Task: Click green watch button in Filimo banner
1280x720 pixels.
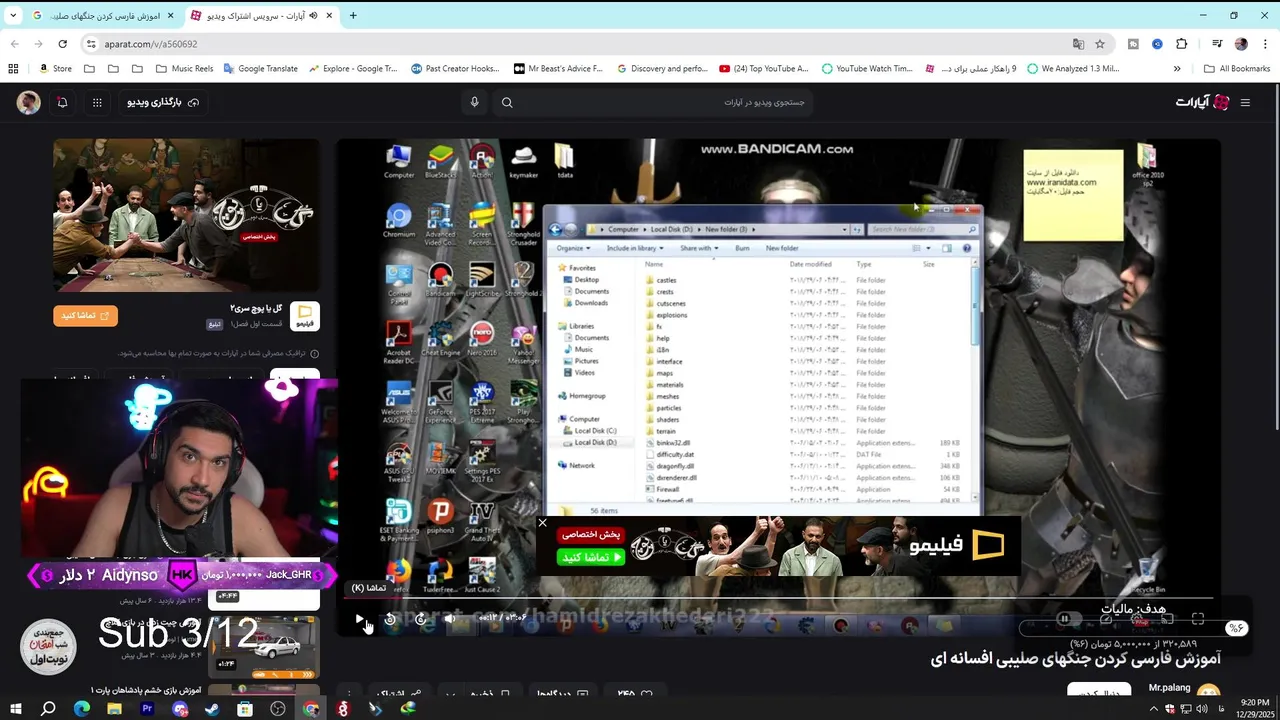Action: 590,557
